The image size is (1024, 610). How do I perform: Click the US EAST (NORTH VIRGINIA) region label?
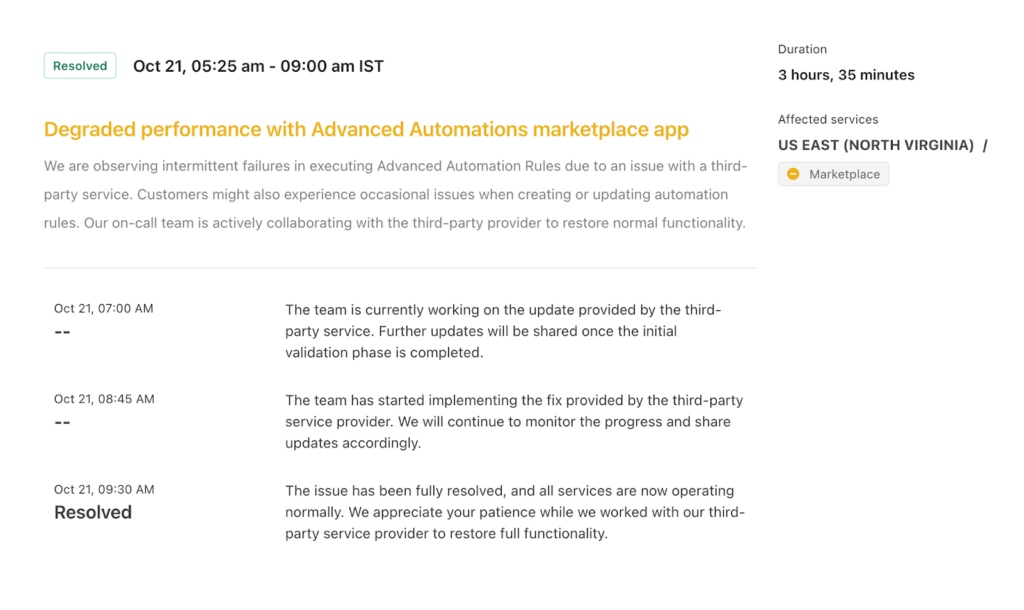[x=875, y=145]
